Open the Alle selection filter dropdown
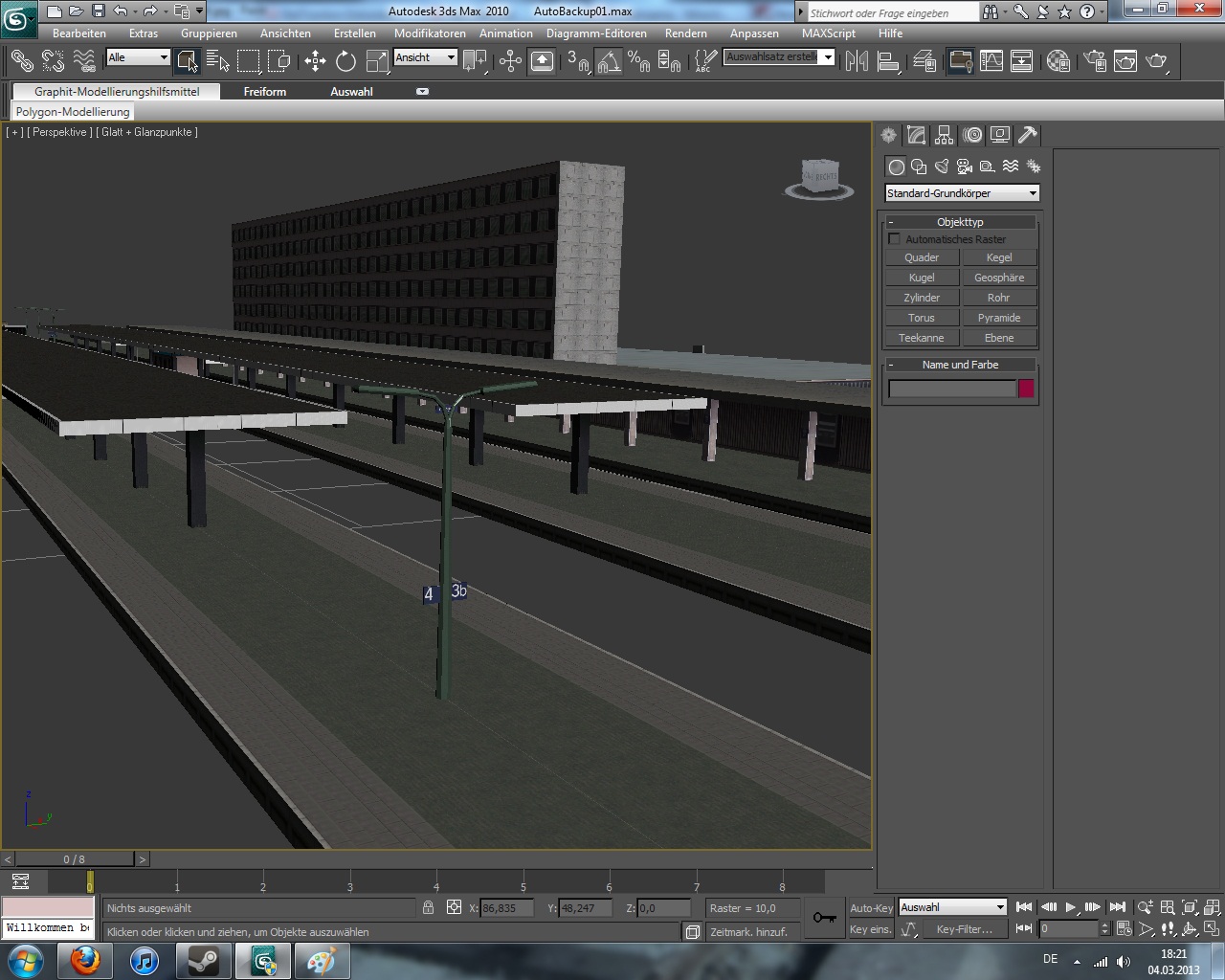Viewport: 1225px width, 980px height. (x=138, y=57)
